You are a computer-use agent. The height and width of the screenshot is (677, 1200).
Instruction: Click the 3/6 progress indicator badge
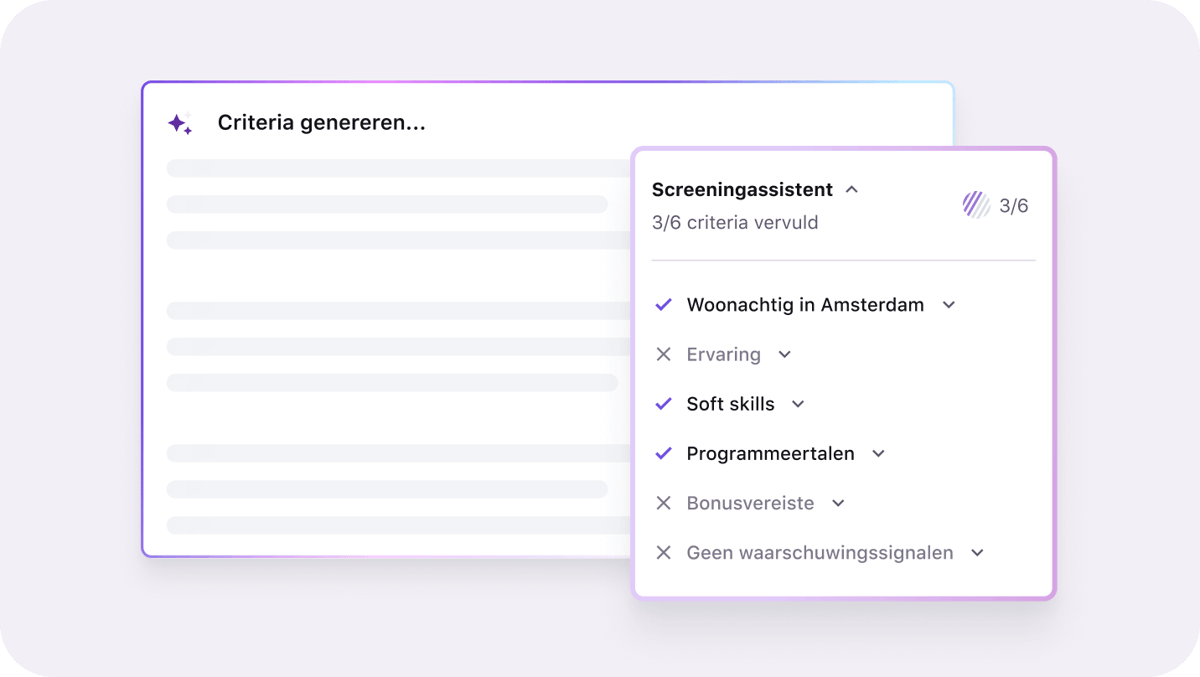tap(1013, 204)
